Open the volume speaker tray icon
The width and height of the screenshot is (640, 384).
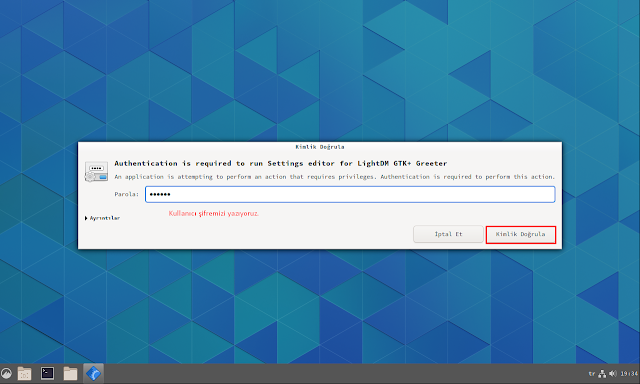tap(613, 374)
